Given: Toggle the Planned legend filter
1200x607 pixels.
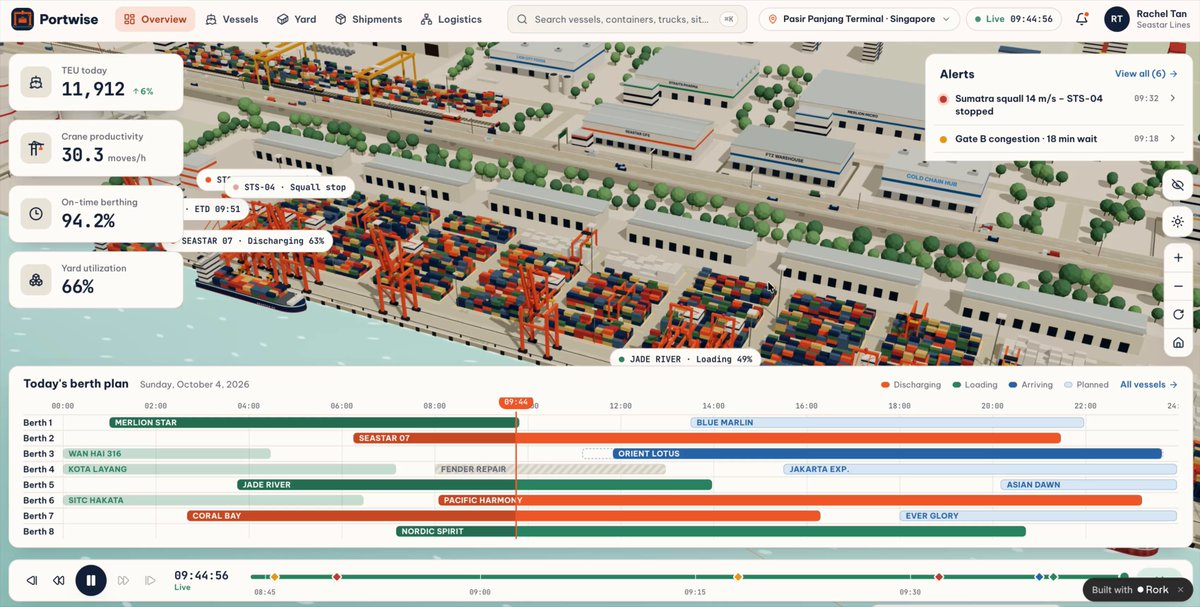Looking at the screenshot, I should [1087, 385].
